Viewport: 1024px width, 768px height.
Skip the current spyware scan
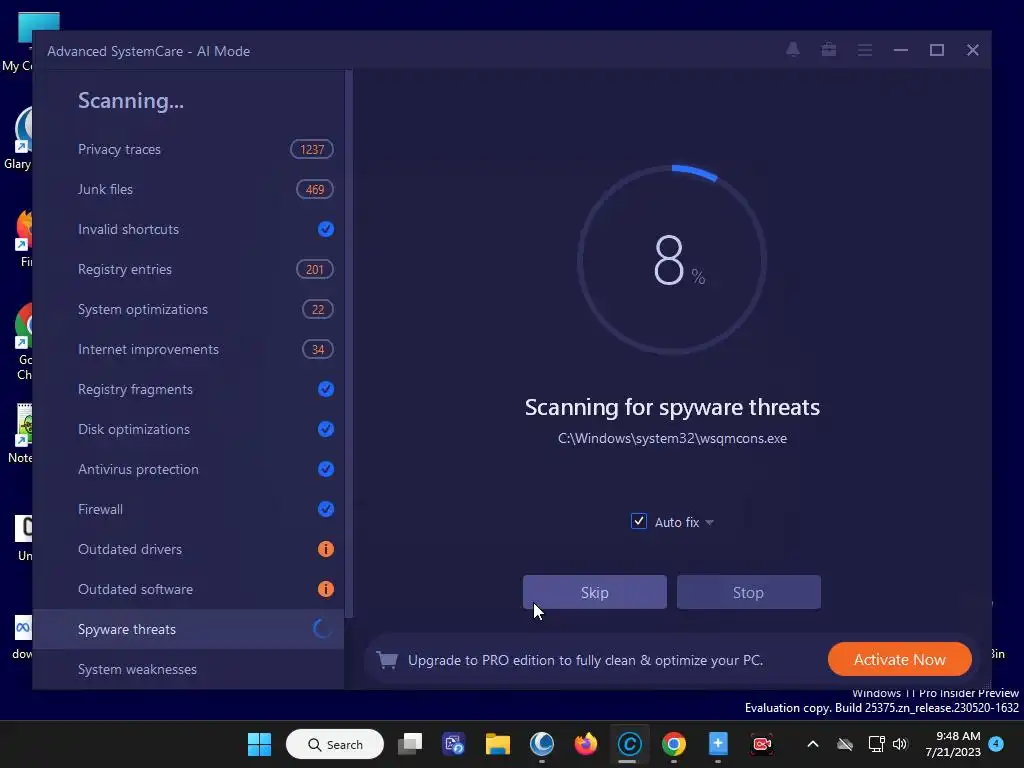coord(594,592)
